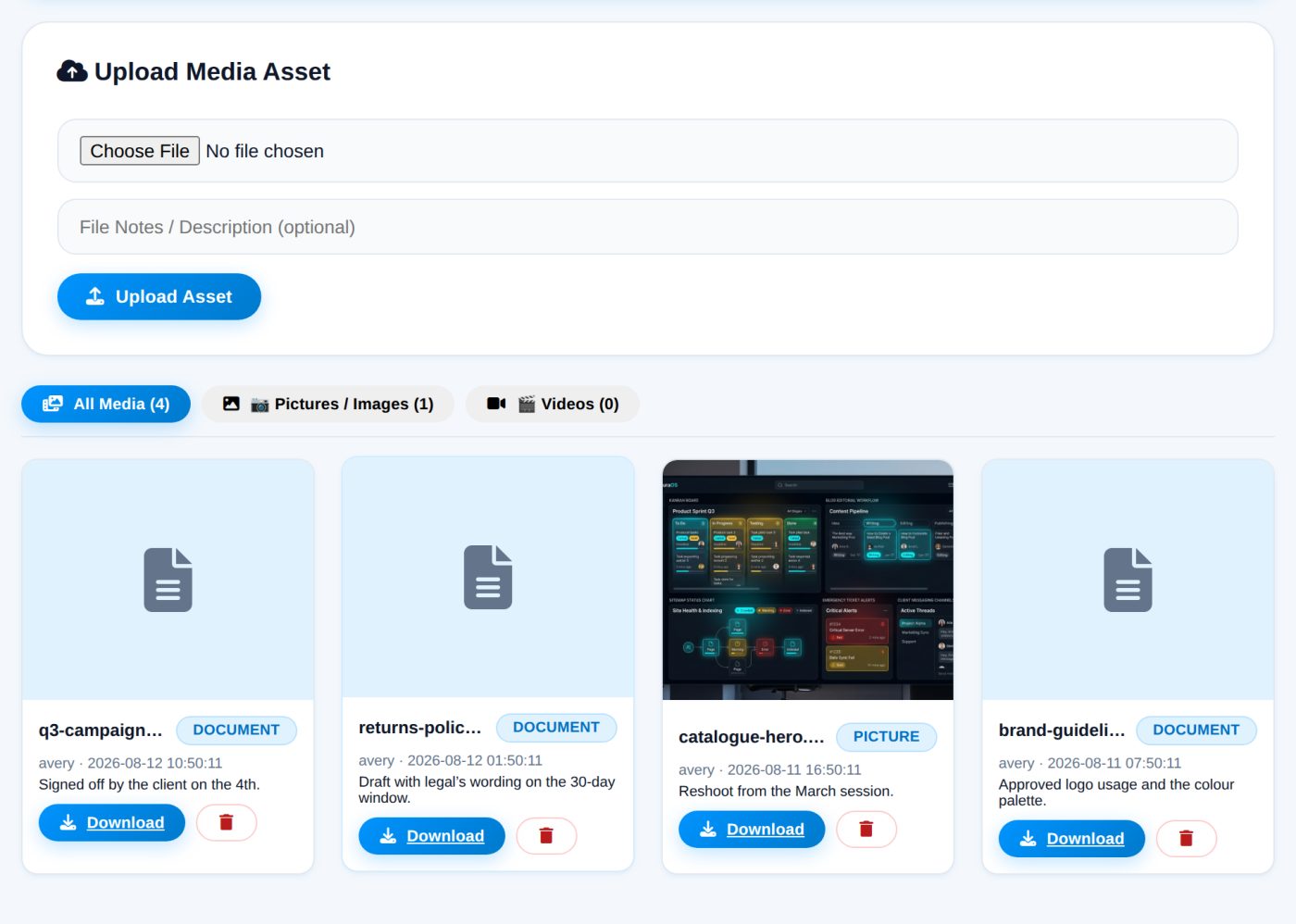Open the catalogue-hero dashboard thumbnail
Image resolution: width=1296 pixels, height=924 pixels.
(808, 580)
